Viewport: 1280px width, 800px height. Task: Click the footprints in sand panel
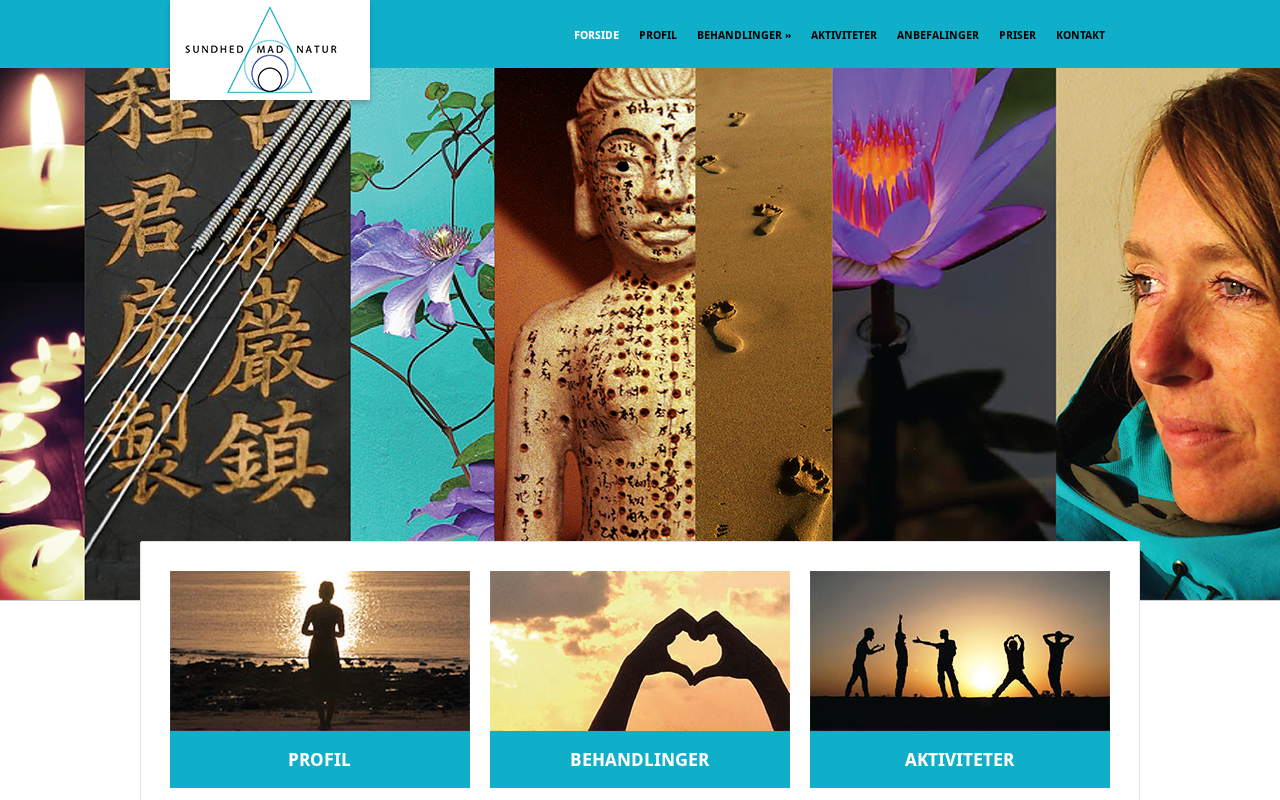(x=764, y=305)
